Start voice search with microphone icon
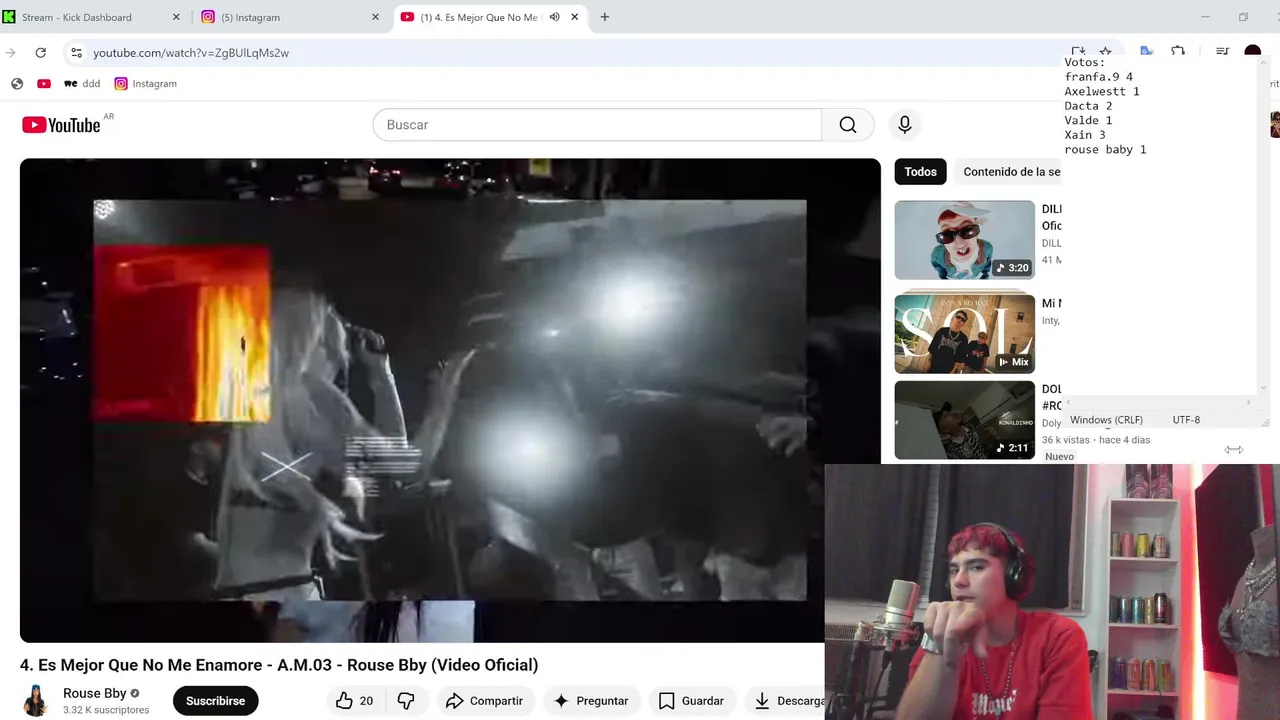The image size is (1280, 720). click(x=905, y=125)
